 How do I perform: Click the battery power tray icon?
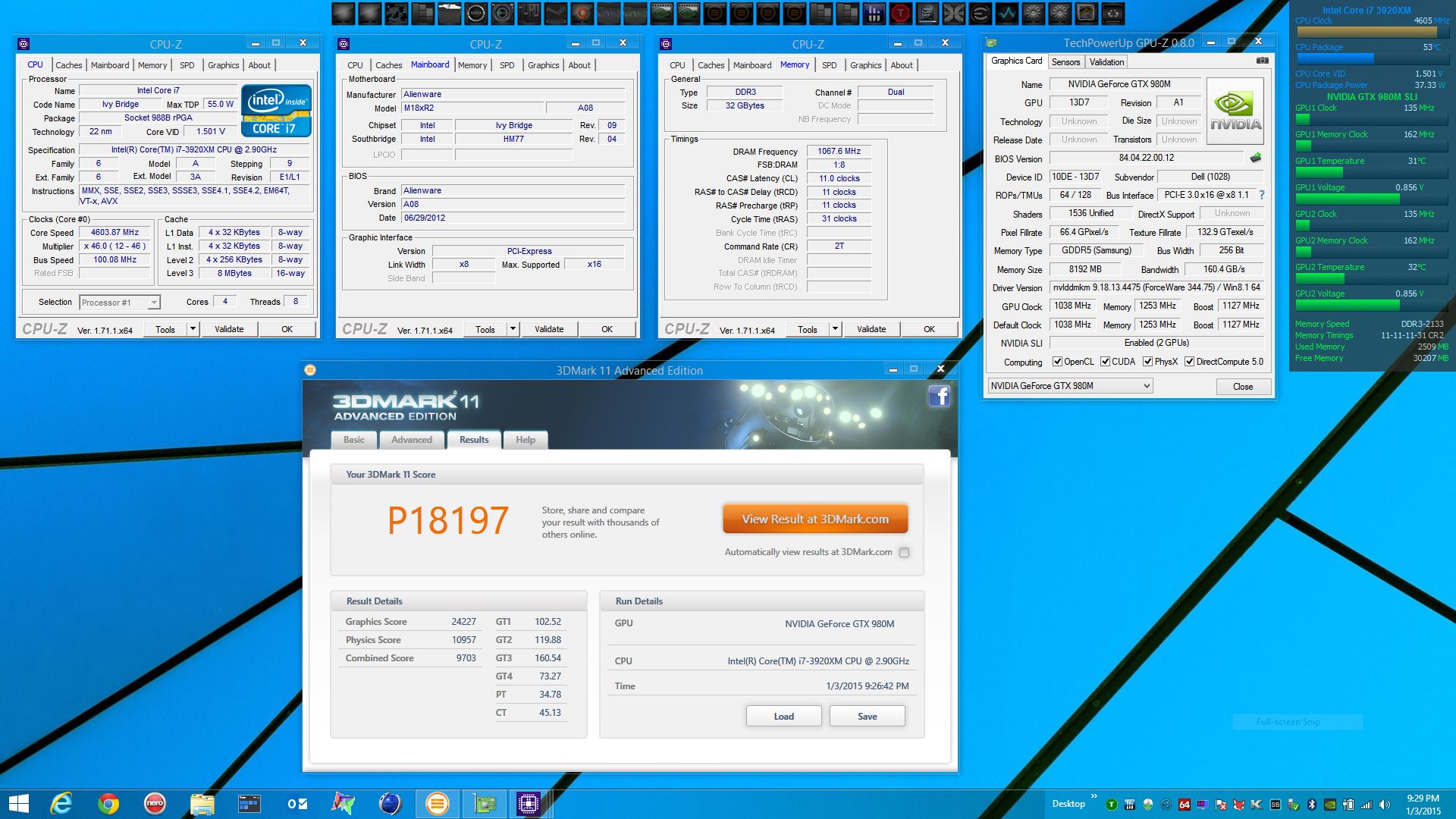tap(1348, 805)
